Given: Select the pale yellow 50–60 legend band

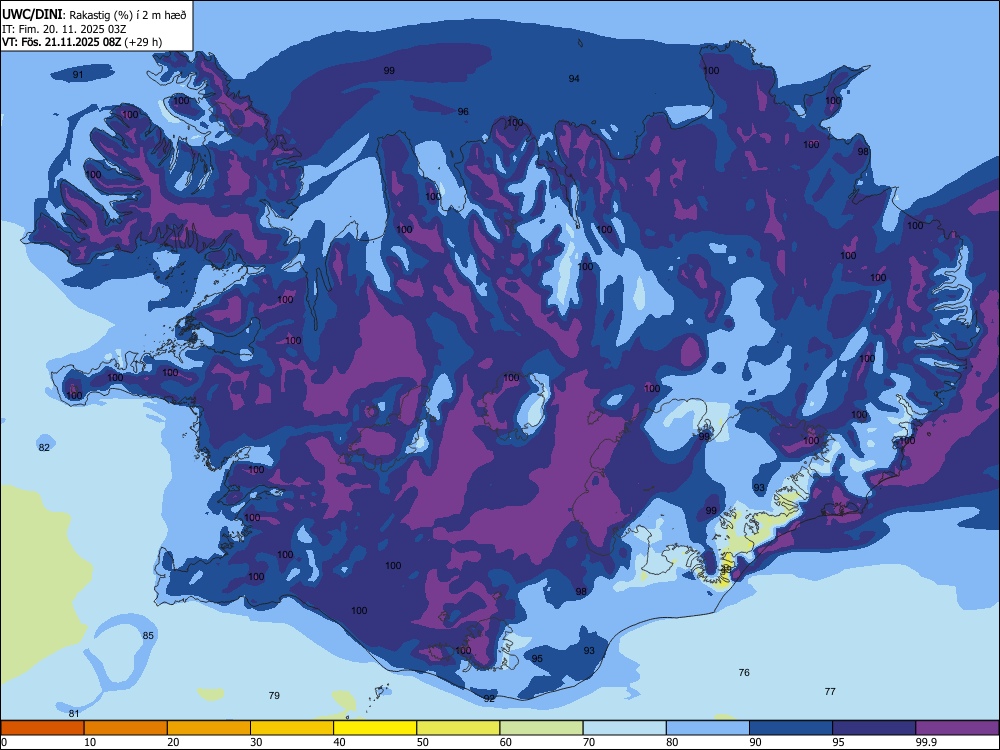Looking at the screenshot, I should (459, 728).
